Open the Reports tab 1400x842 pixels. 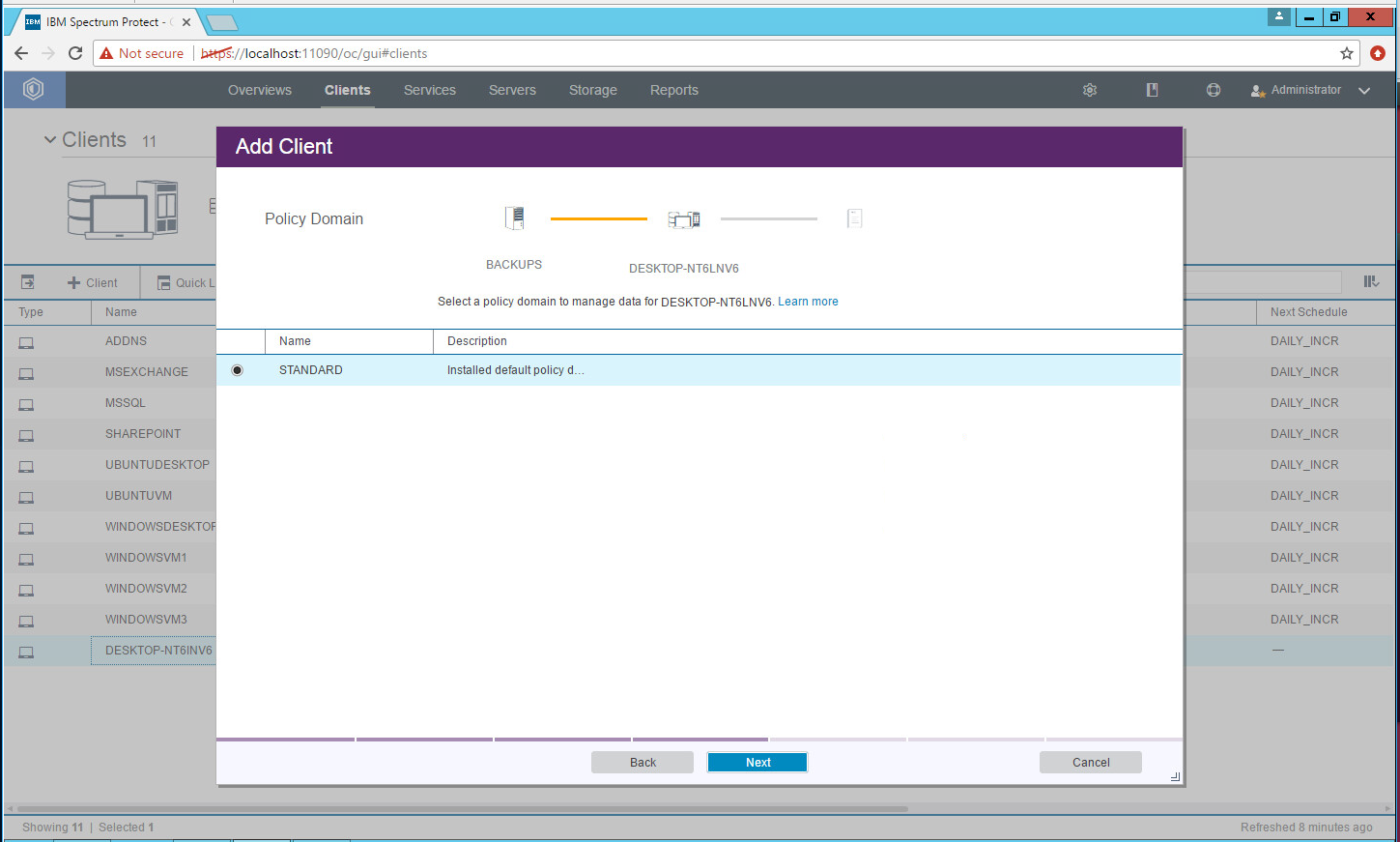pos(673,90)
